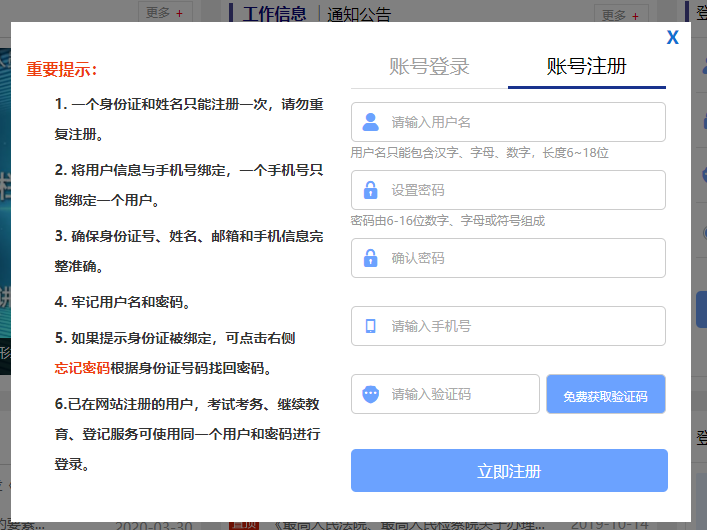Viewport: 707px width, 530px height.
Task: Focus the 确认密码 input field
Action: click(x=520, y=258)
